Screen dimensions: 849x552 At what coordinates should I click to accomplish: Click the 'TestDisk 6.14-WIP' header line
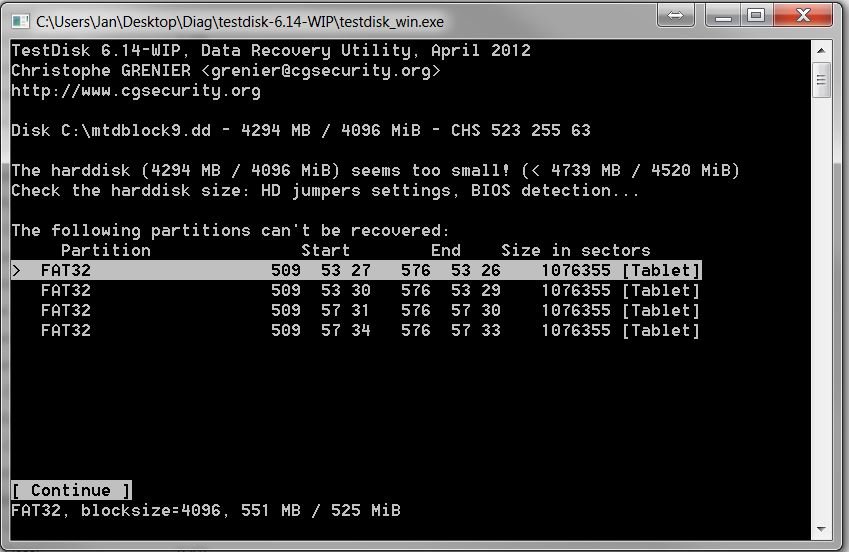click(x=271, y=50)
